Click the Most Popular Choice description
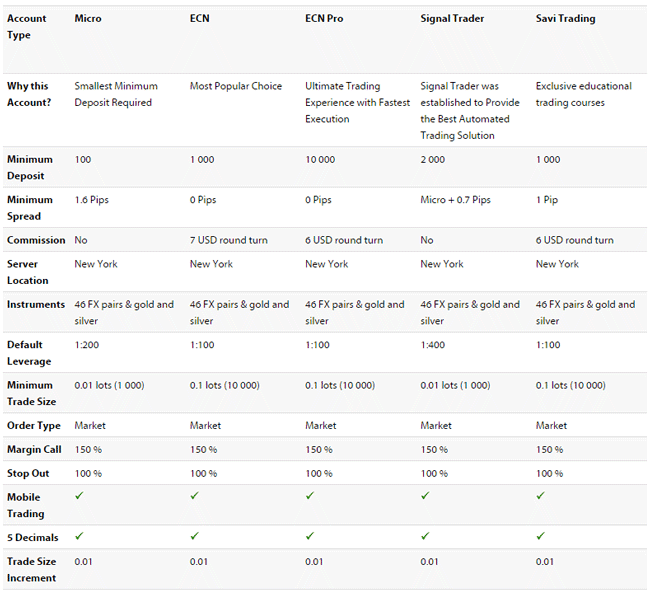This screenshot has width=650, height=595. pyautogui.click(x=236, y=86)
